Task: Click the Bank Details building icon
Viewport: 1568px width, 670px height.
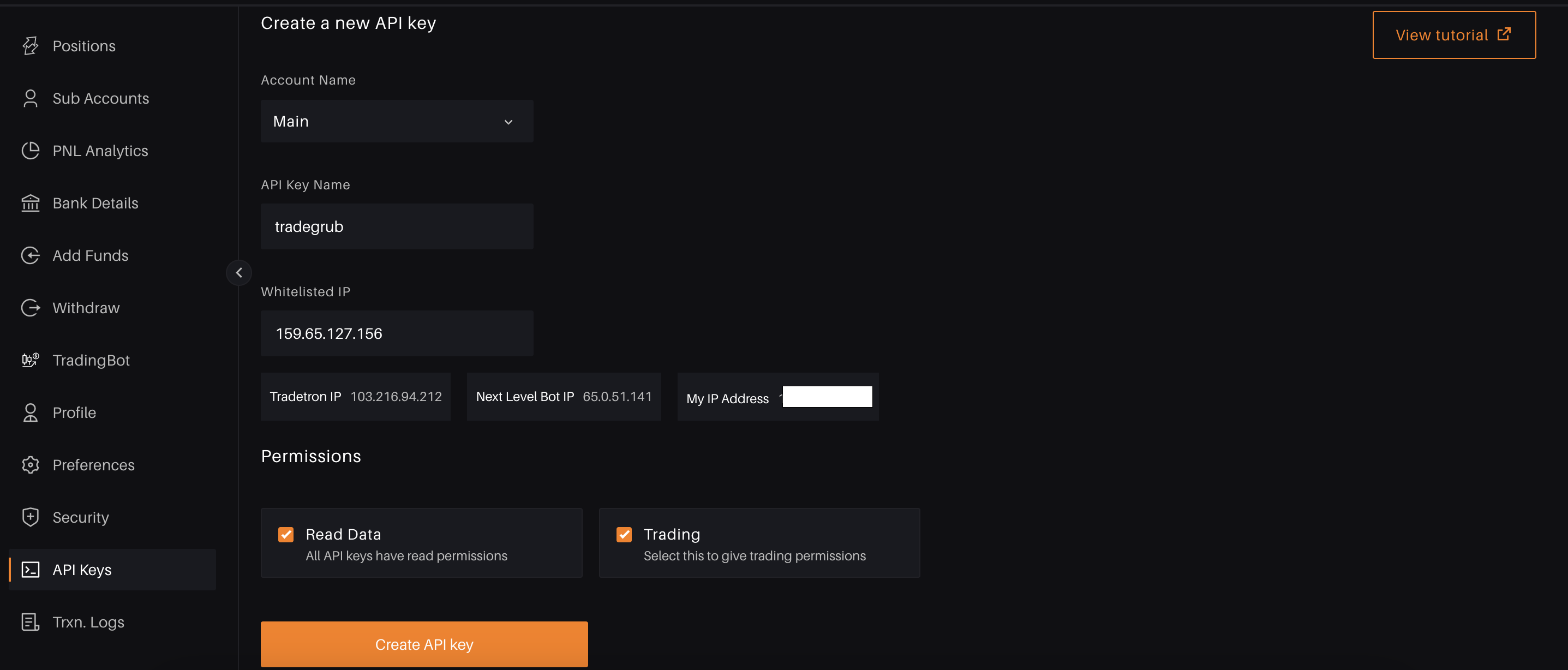Action: pyautogui.click(x=31, y=202)
